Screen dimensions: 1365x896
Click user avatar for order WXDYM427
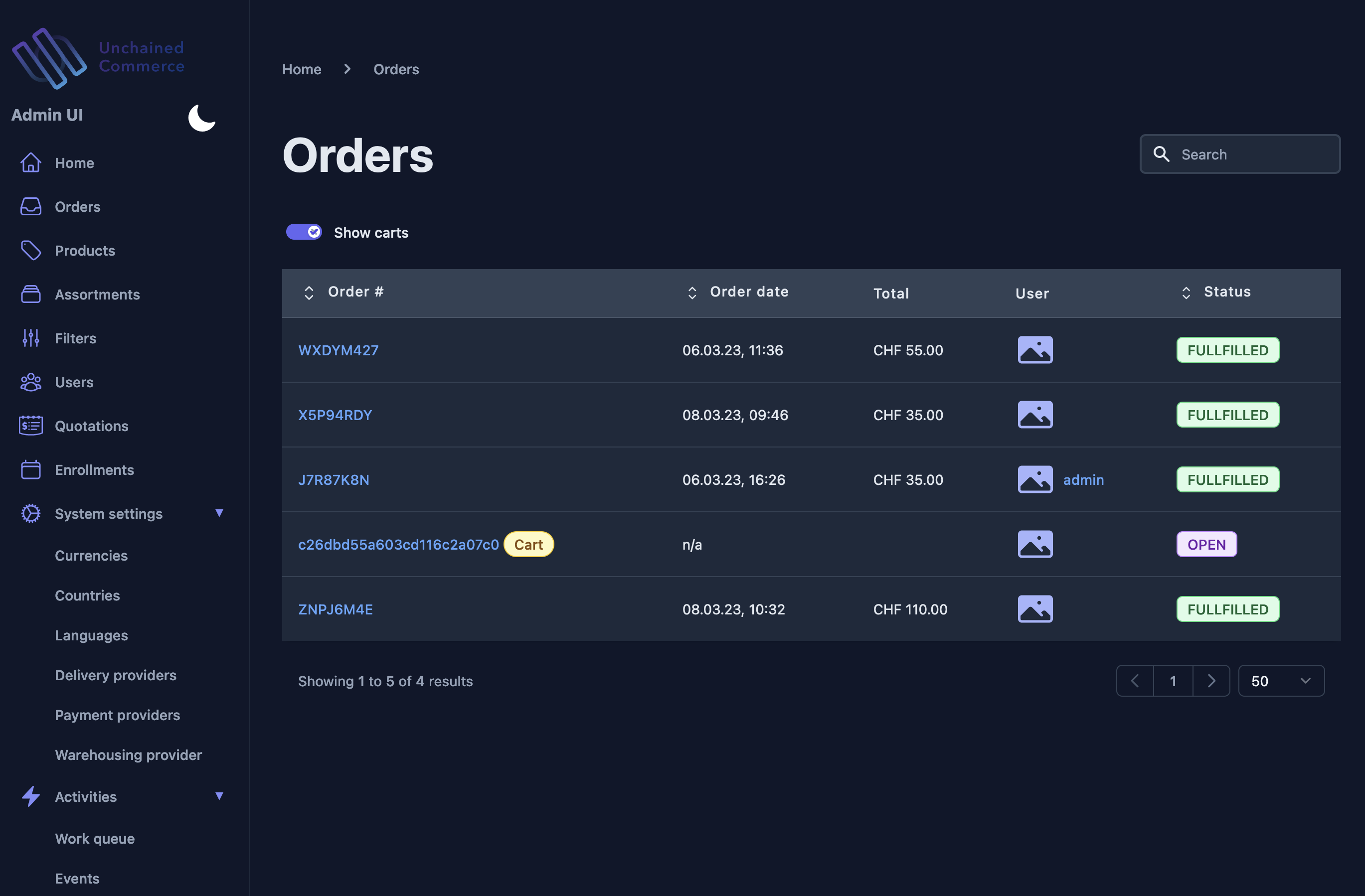[1035, 350]
